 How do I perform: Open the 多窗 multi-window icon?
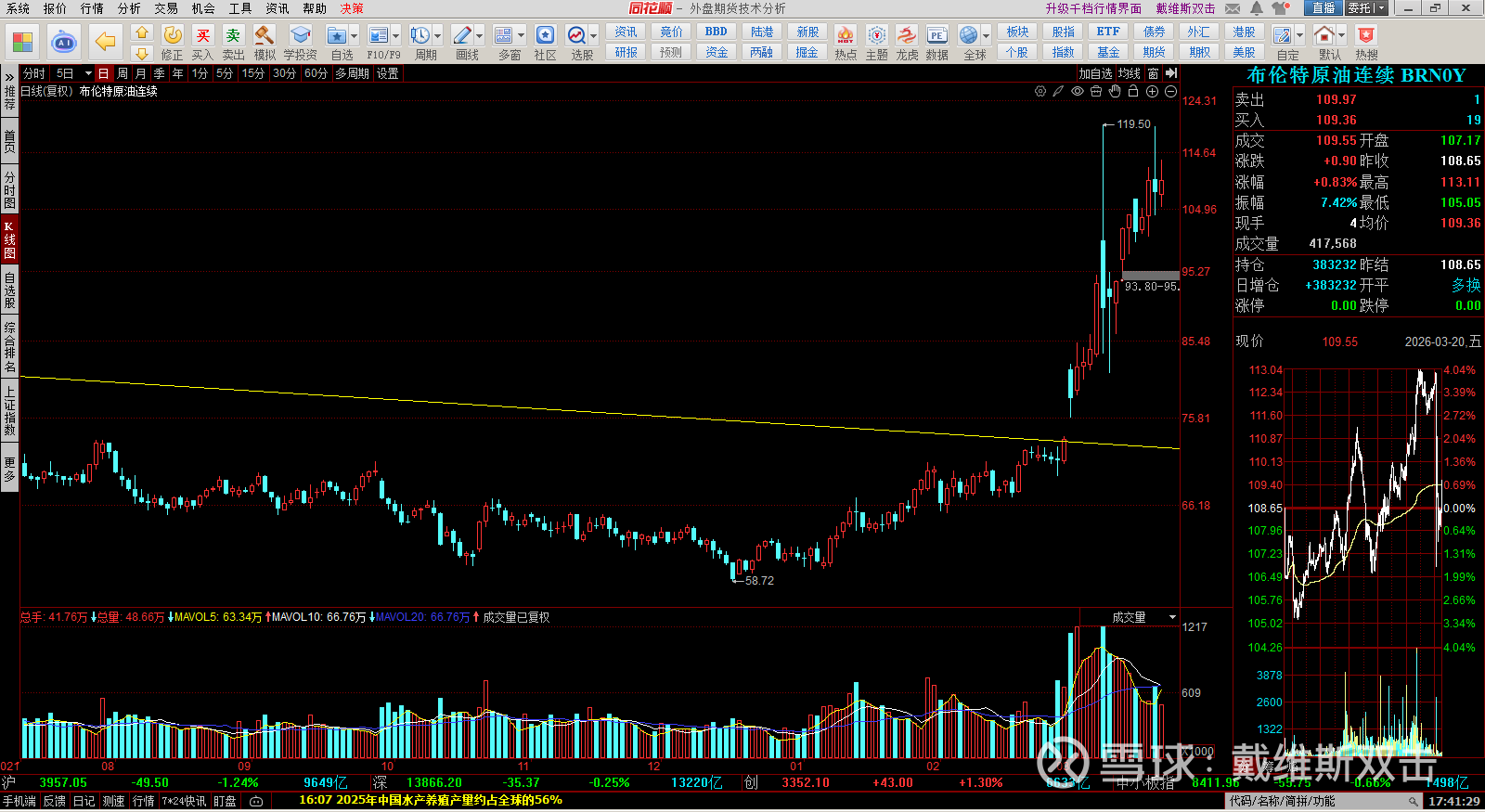504,36
